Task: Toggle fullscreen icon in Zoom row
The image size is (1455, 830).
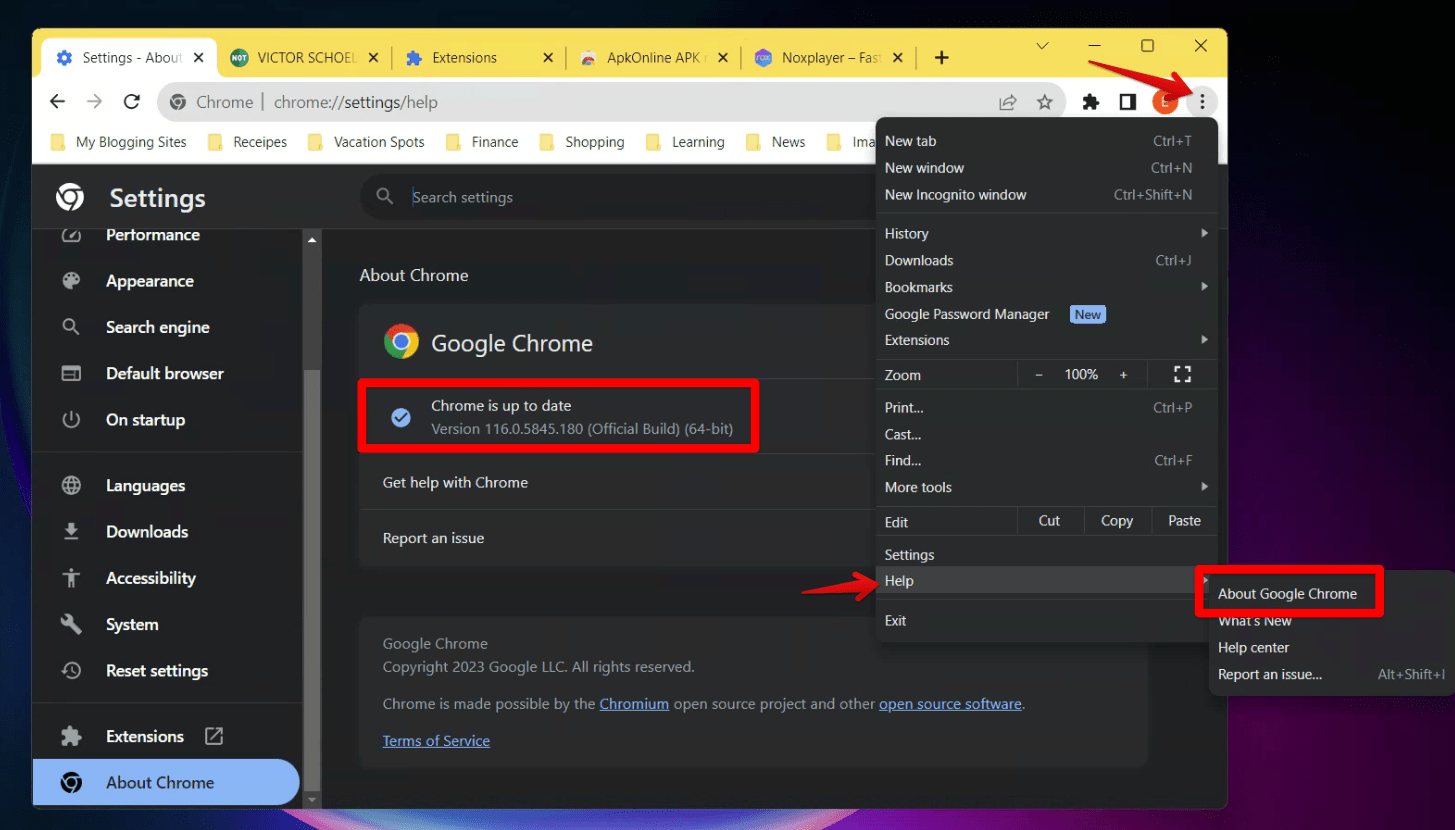Action: point(1182,374)
